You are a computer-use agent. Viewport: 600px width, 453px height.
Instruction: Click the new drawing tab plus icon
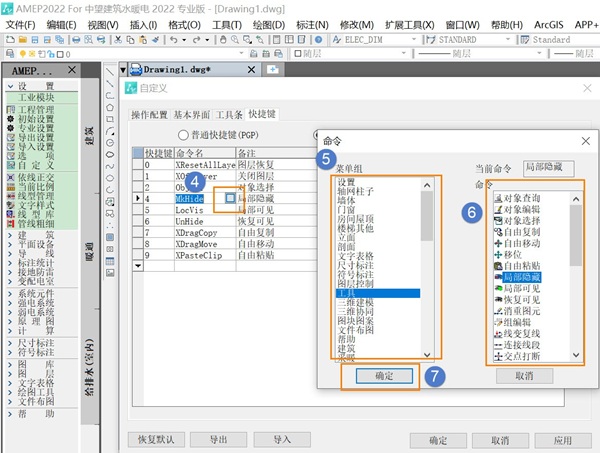click(273, 70)
